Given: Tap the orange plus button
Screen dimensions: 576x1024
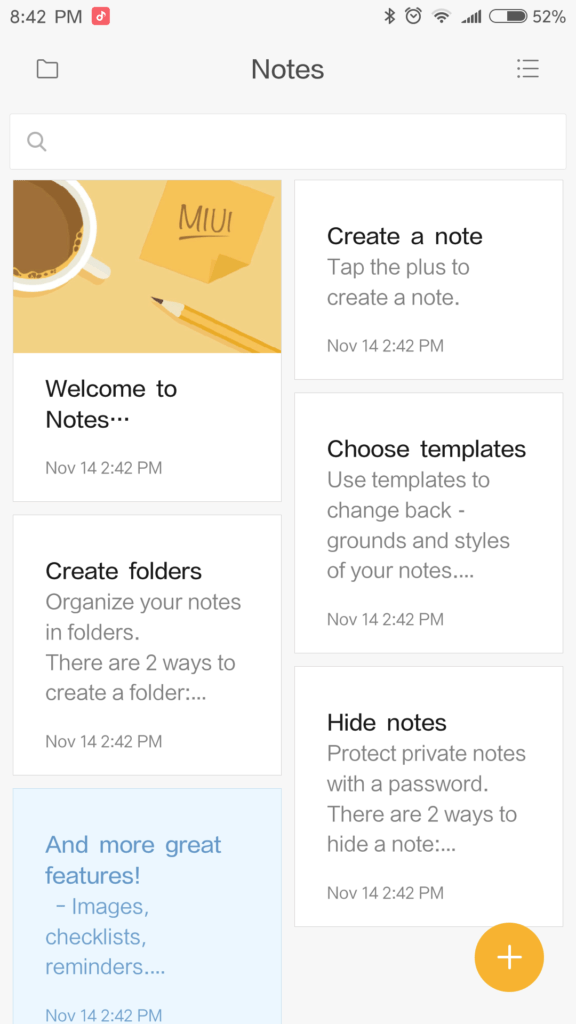Looking at the screenshot, I should (x=509, y=957).
